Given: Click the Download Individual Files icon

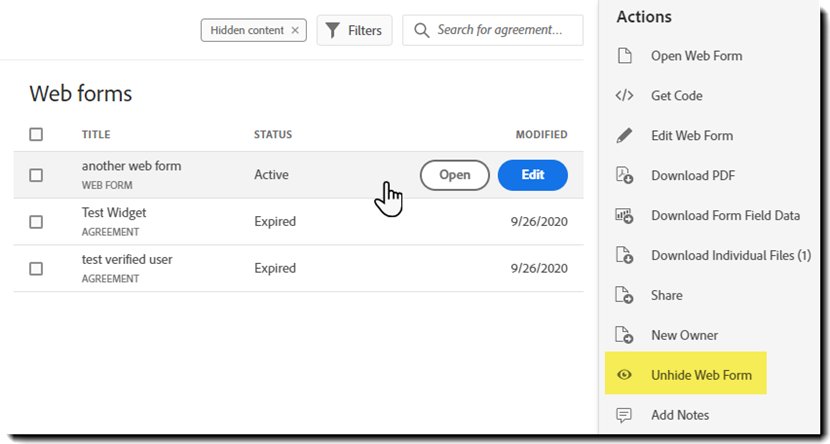Looking at the screenshot, I should coord(625,255).
